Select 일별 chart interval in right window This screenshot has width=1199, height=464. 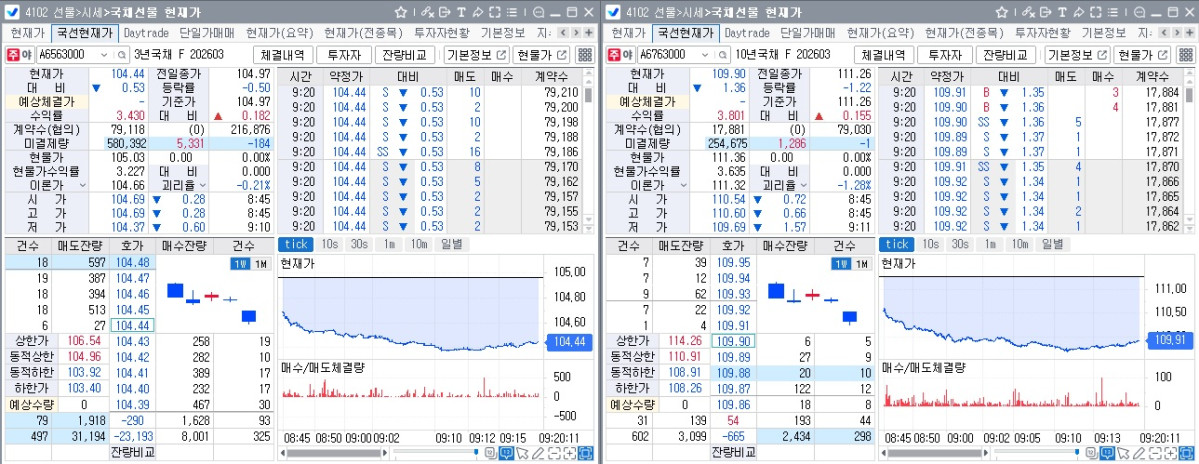coord(1052,244)
